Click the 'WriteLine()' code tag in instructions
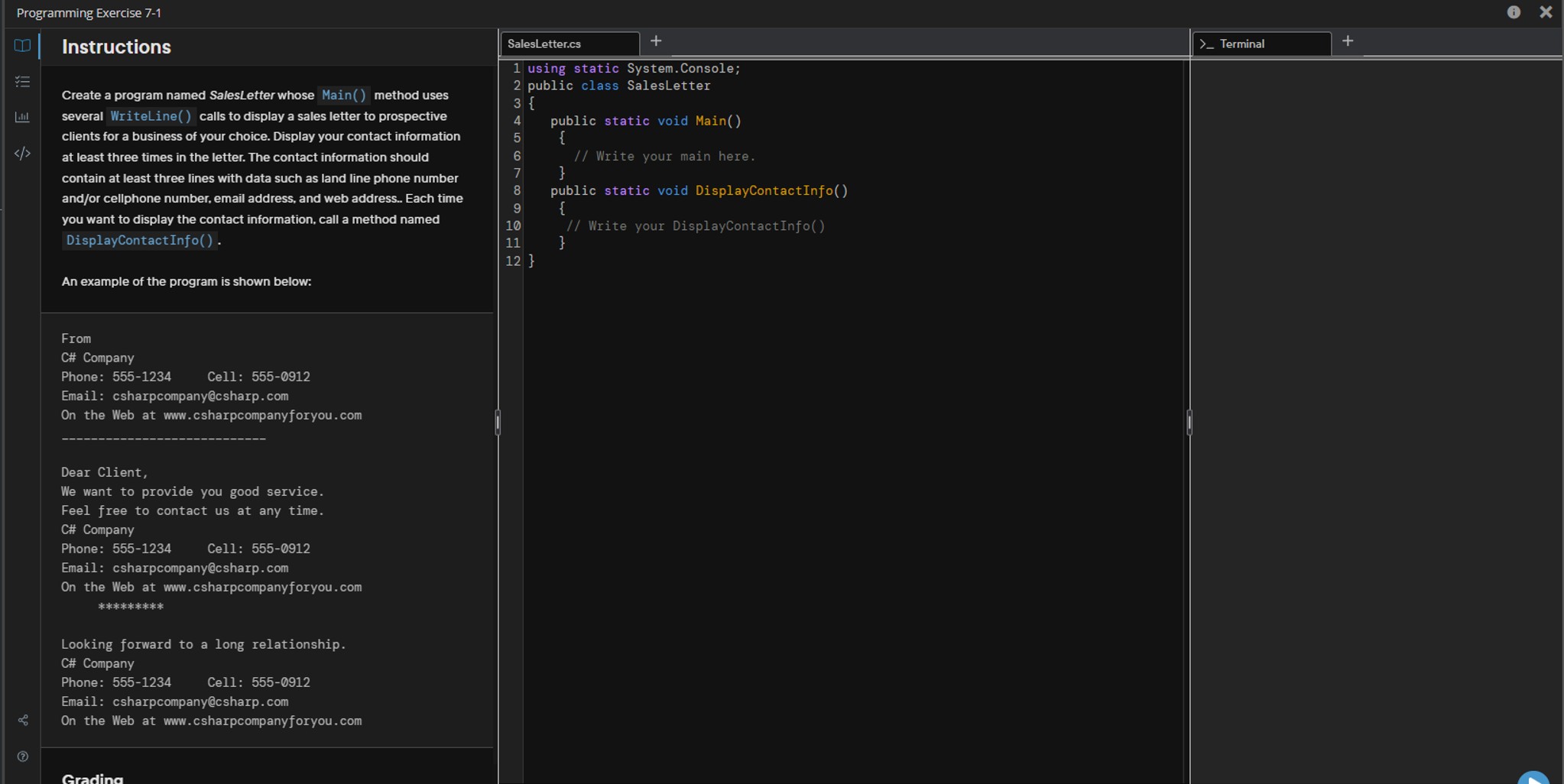The width and height of the screenshot is (1564, 784). [151, 116]
